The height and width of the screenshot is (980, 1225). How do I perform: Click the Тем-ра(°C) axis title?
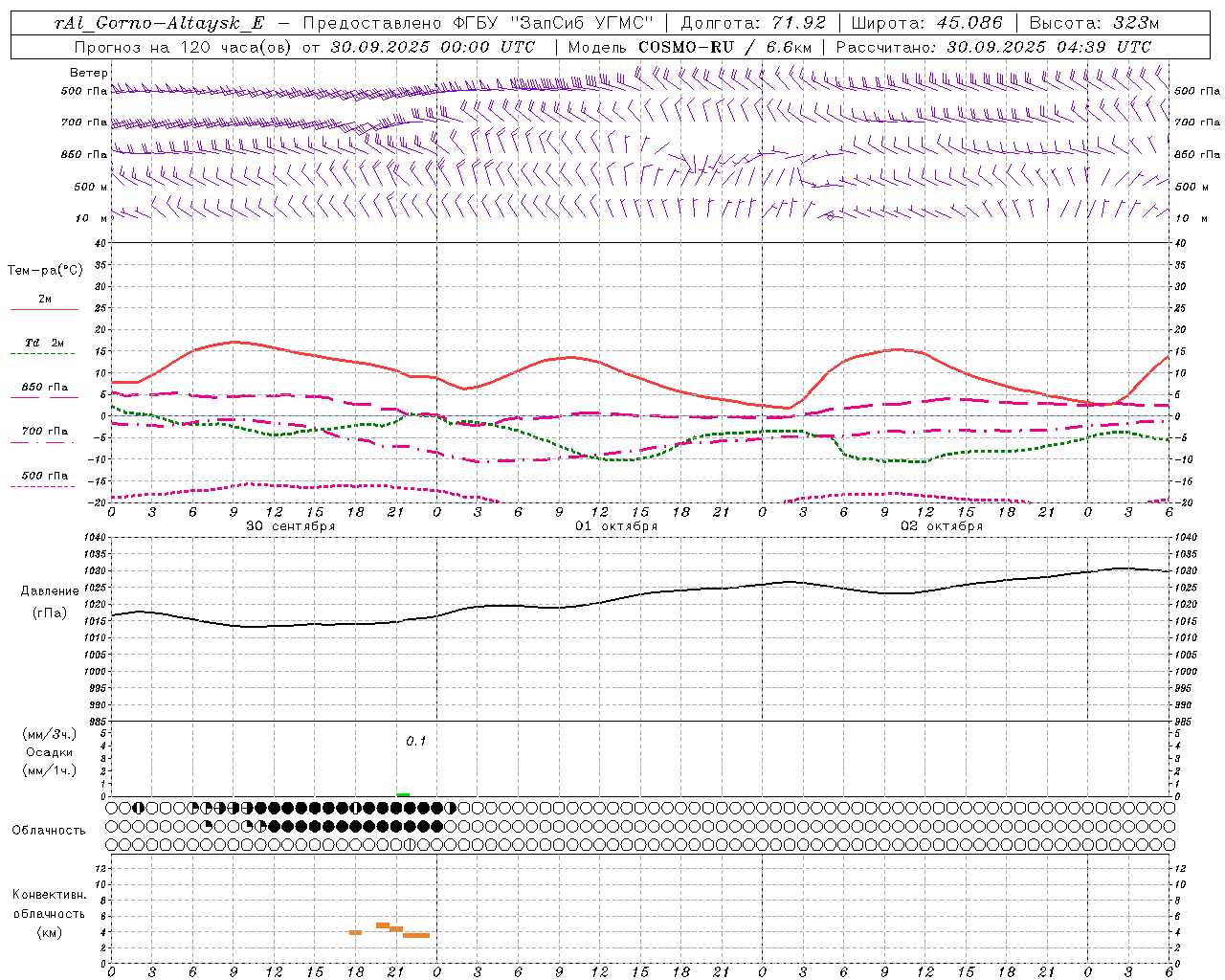tap(45, 271)
